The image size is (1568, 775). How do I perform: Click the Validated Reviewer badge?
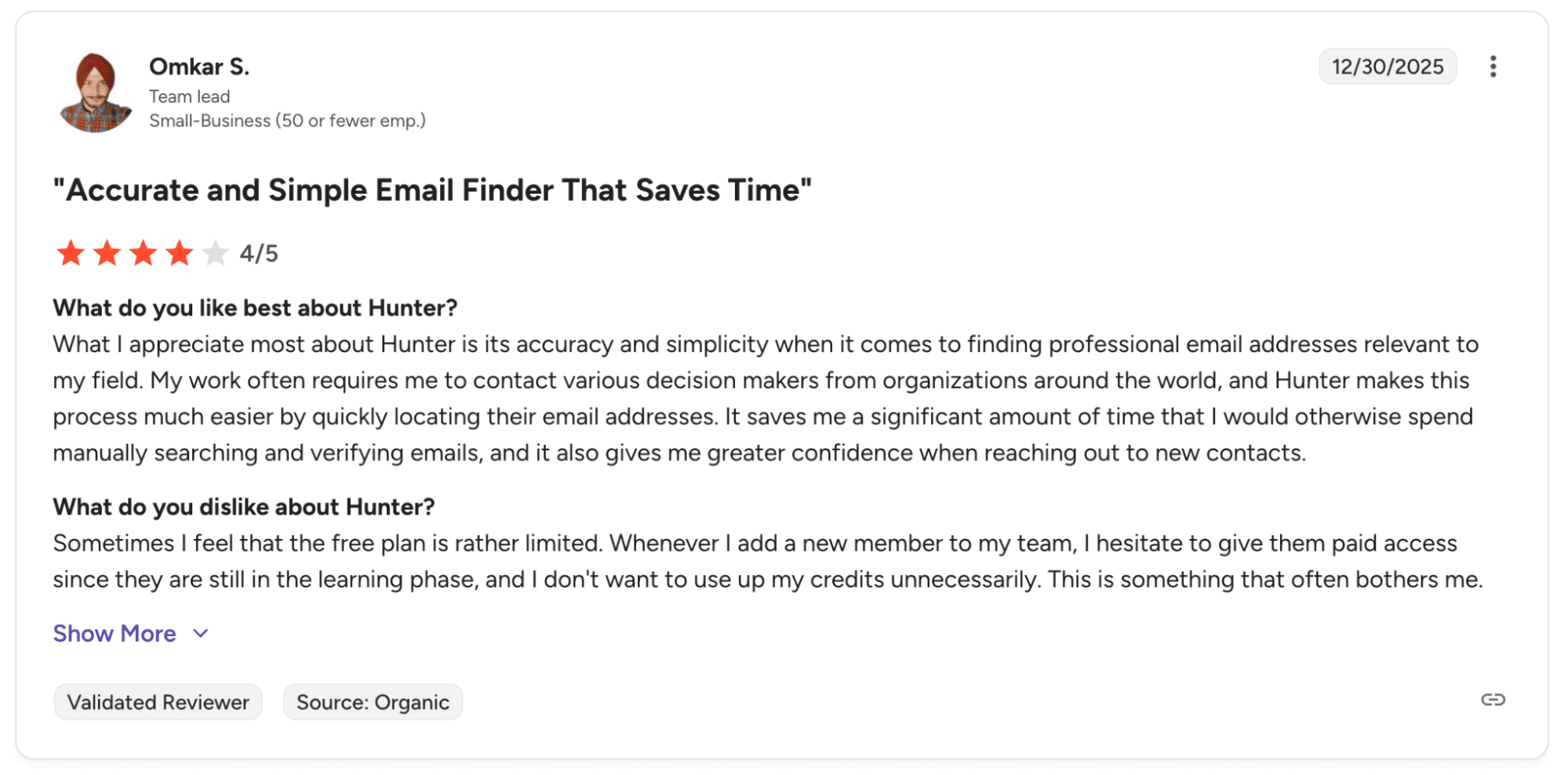pos(158,702)
